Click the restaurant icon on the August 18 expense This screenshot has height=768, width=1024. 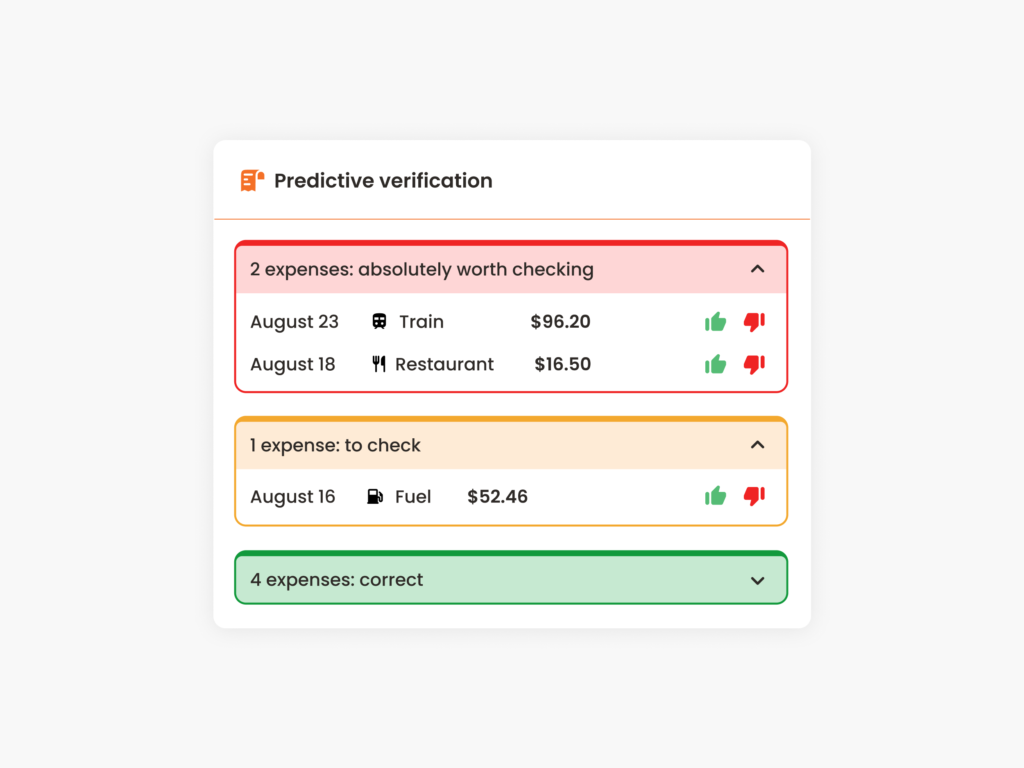tap(380, 364)
